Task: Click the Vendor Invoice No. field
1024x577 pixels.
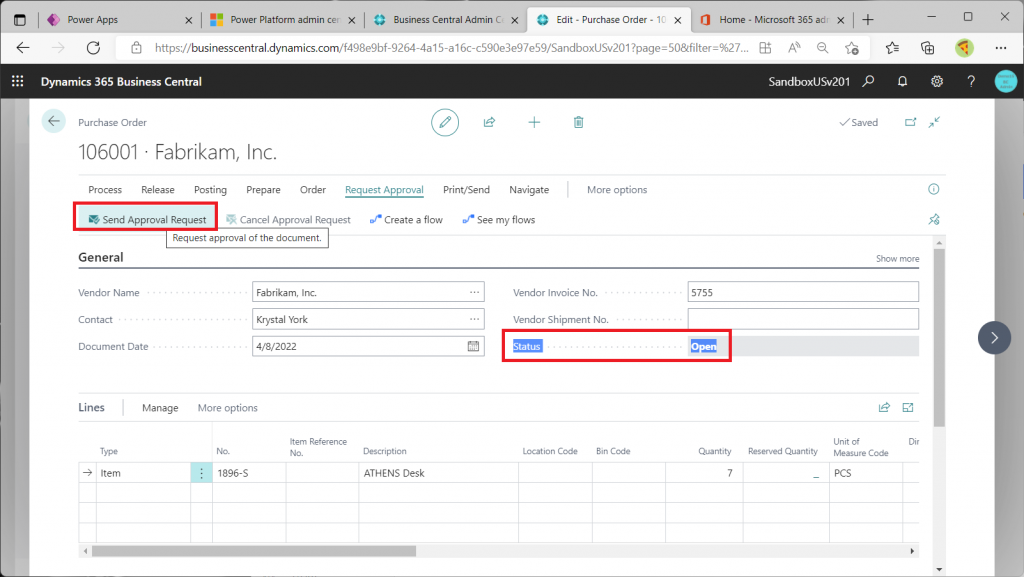Action: pos(803,292)
